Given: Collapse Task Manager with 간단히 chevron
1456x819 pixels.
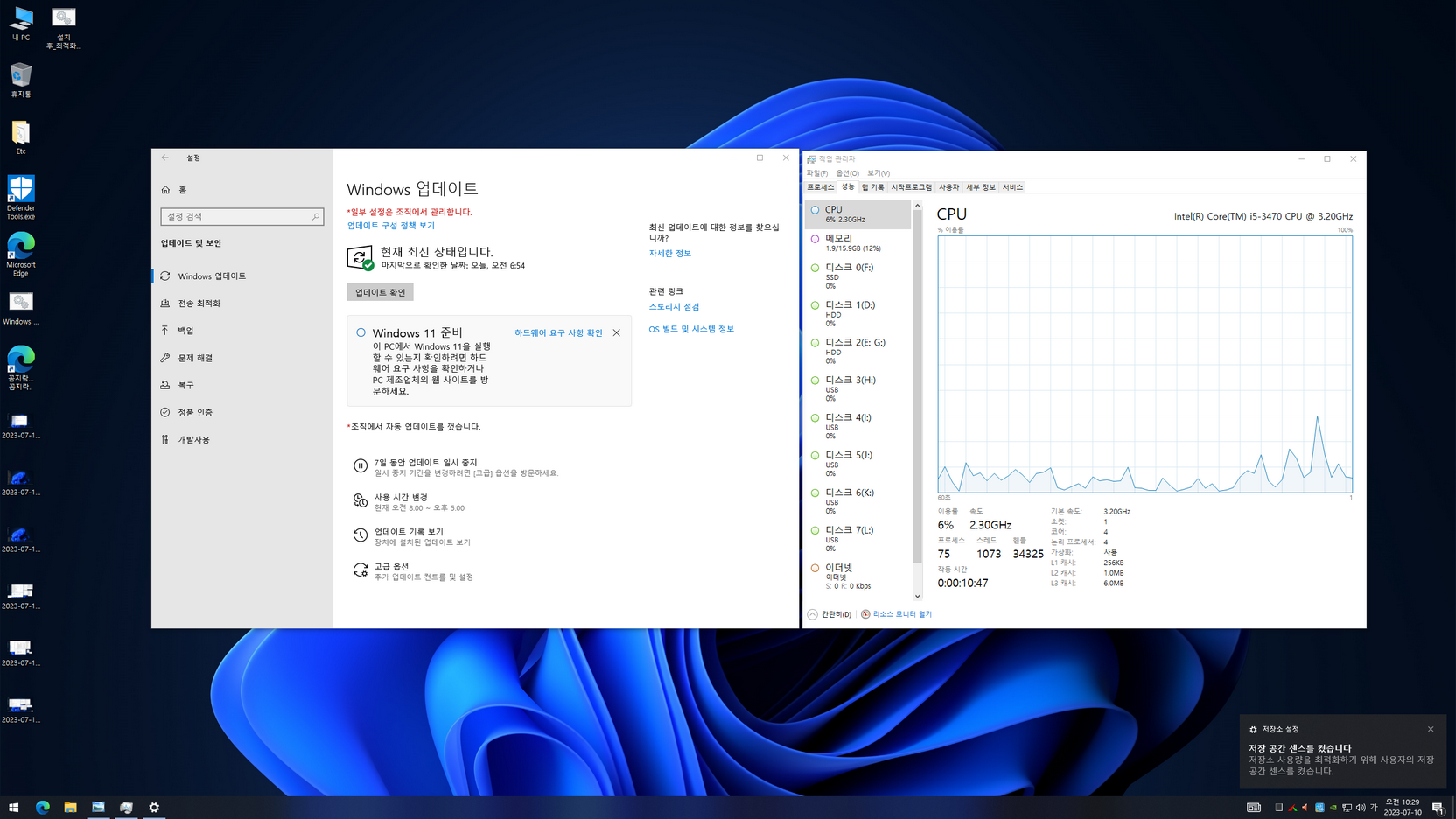Looking at the screenshot, I should 813,614.
